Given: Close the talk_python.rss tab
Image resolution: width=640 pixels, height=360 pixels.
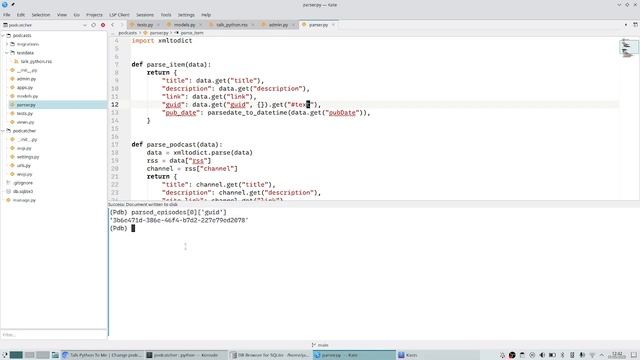Looking at the screenshot, I should click(253, 25).
